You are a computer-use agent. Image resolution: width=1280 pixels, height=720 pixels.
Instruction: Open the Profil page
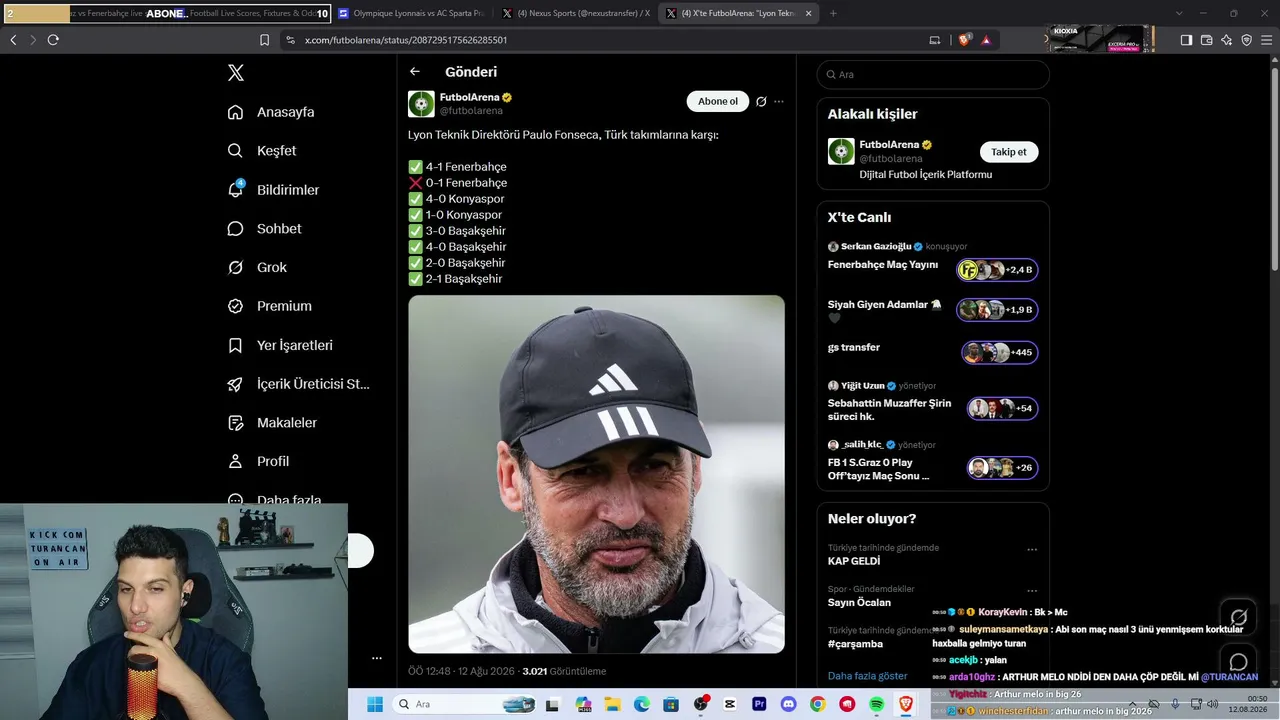pos(258,461)
